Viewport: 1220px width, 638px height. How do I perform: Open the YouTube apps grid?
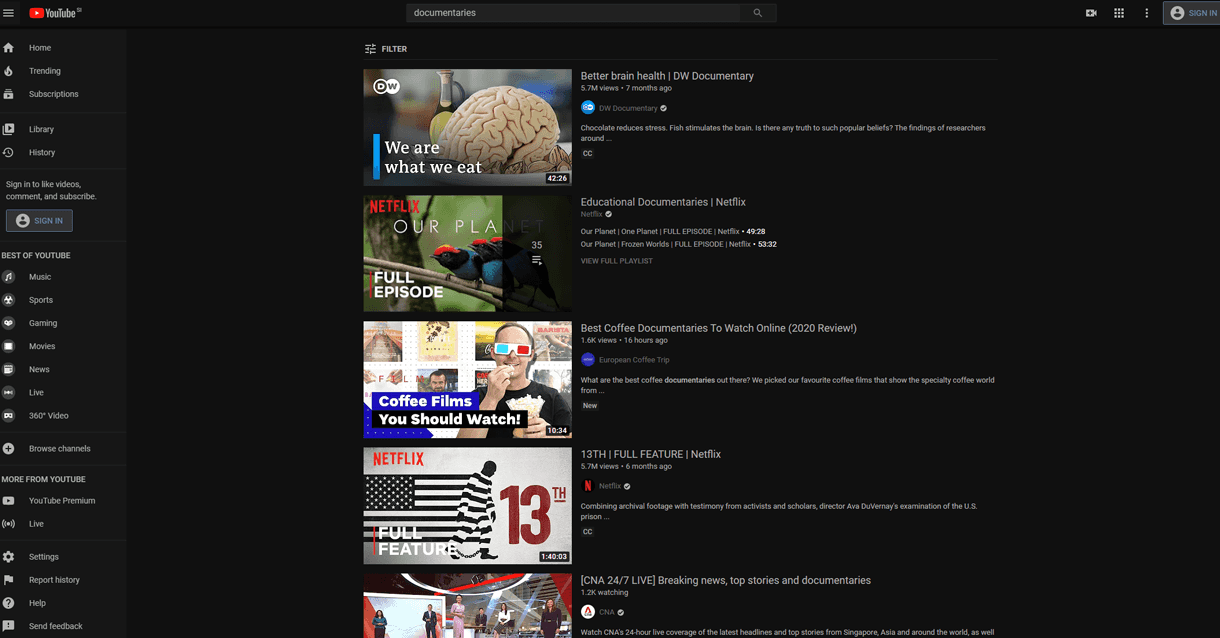pos(1119,12)
